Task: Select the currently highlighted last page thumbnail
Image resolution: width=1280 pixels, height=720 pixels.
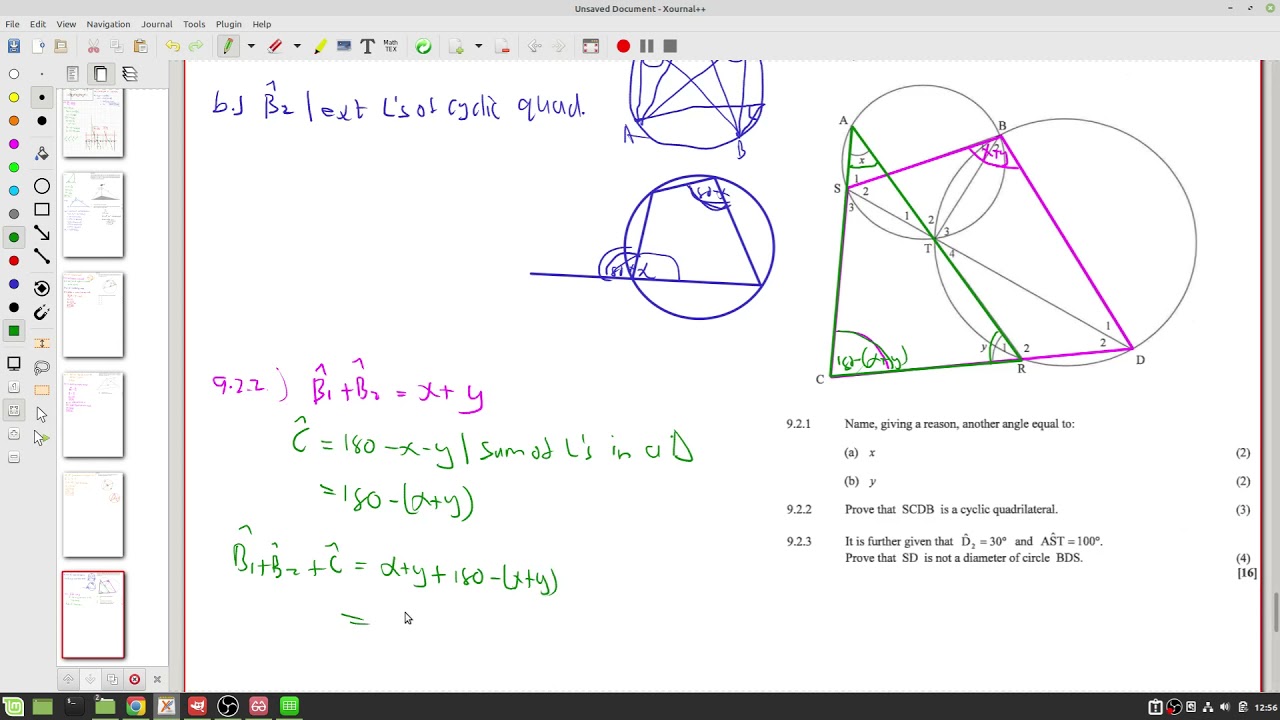Action: point(93,616)
